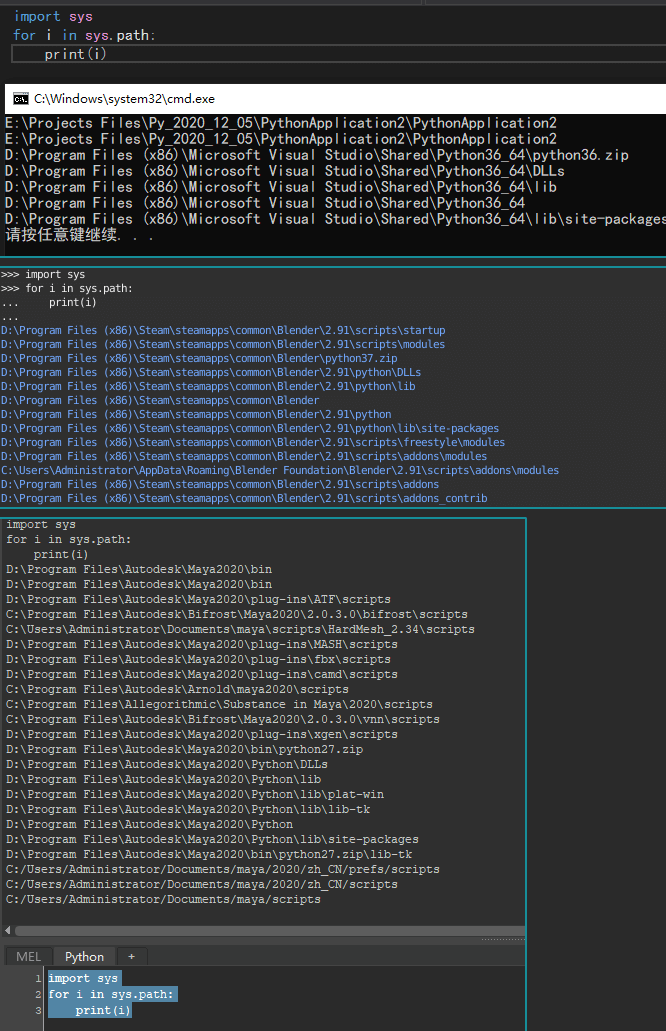Click the Blender Foundation AppData path line

[280, 470]
